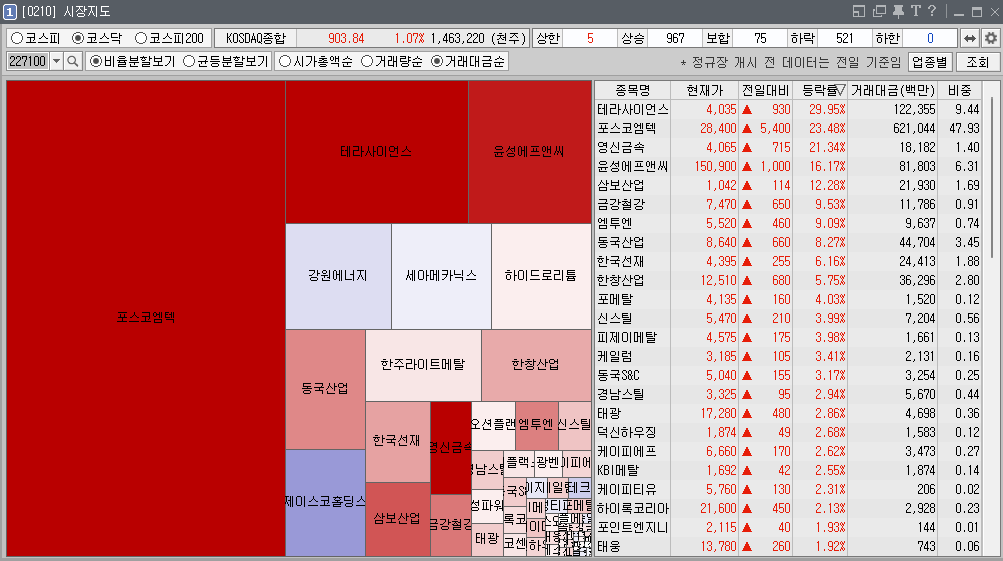
Task: Click the 조회 query button
Action: click(x=977, y=62)
